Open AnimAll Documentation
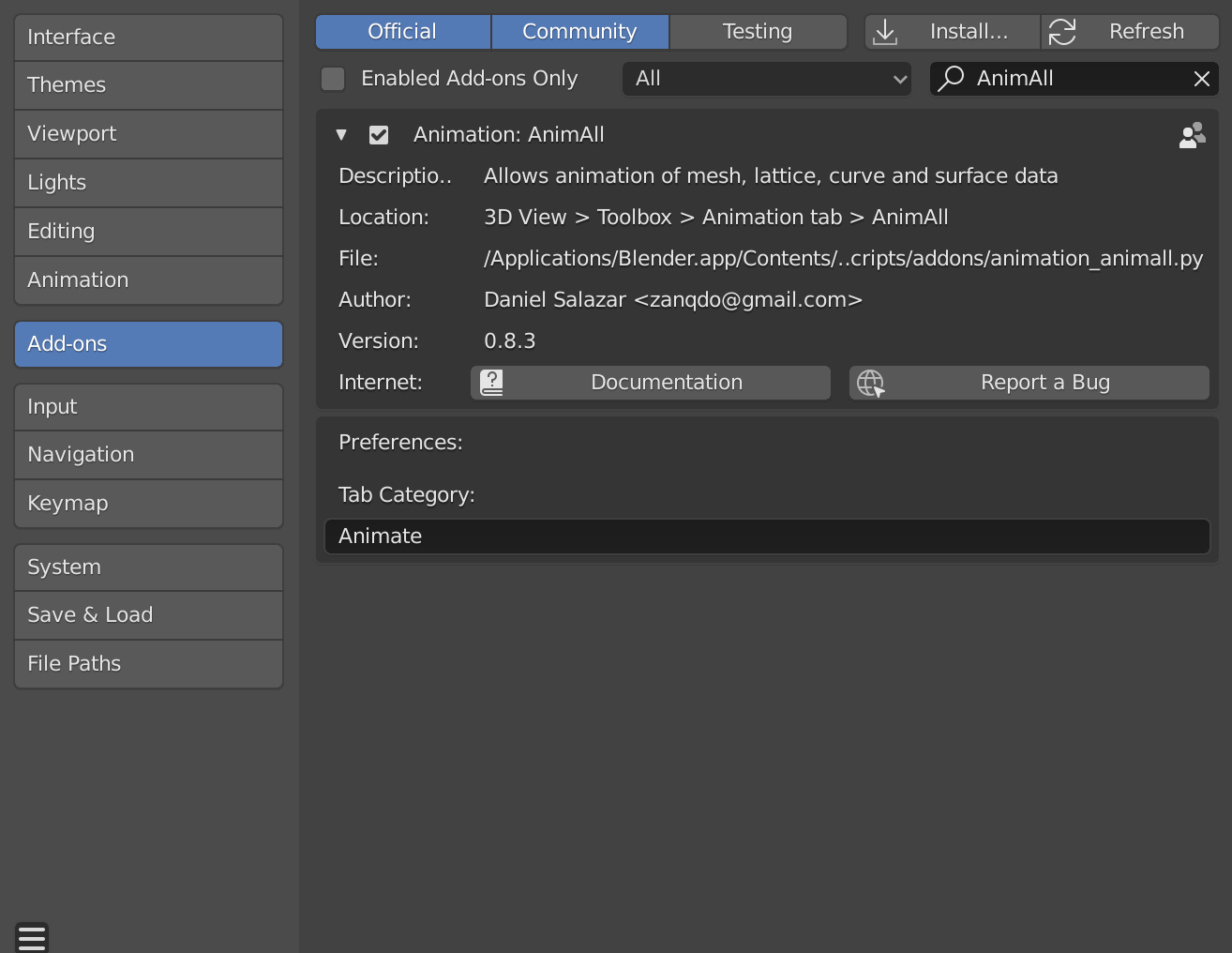Viewport: 1232px width, 953px height. [x=651, y=383]
